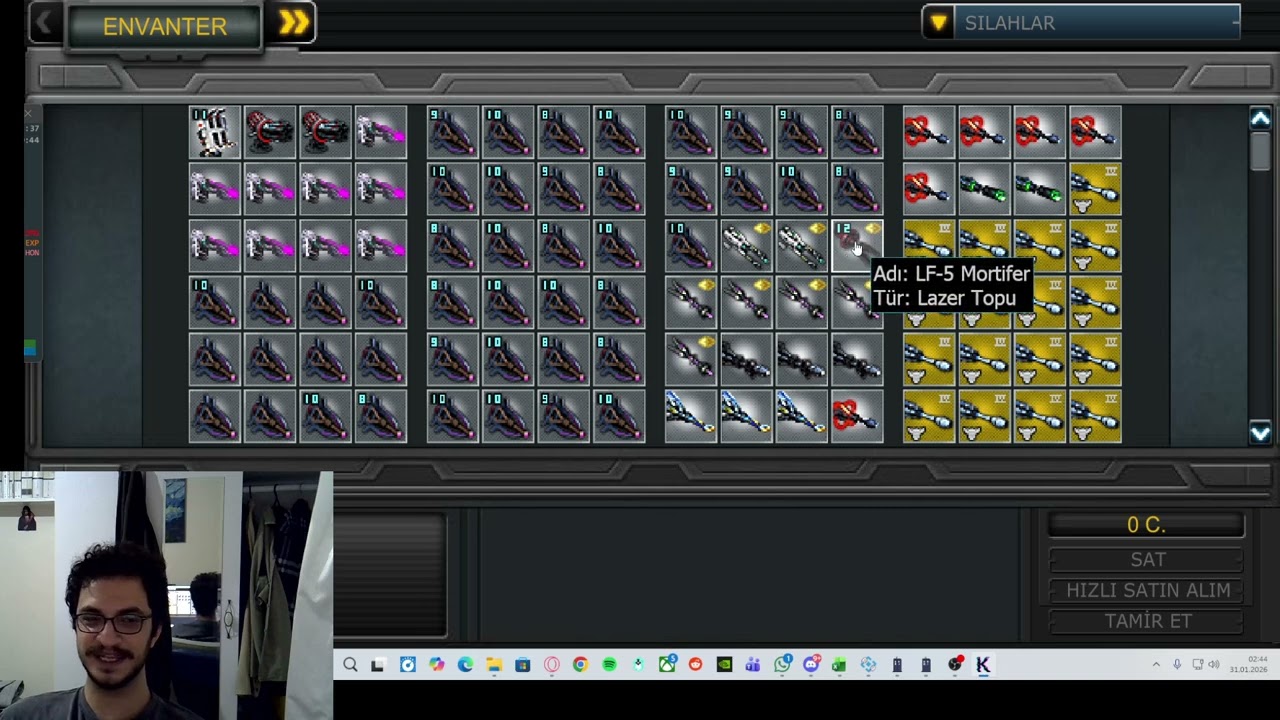Click the TAMİR ET repair button
The width and height of the screenshot is (1280, 720).
pyautogui.click(x=1146, y=621)
